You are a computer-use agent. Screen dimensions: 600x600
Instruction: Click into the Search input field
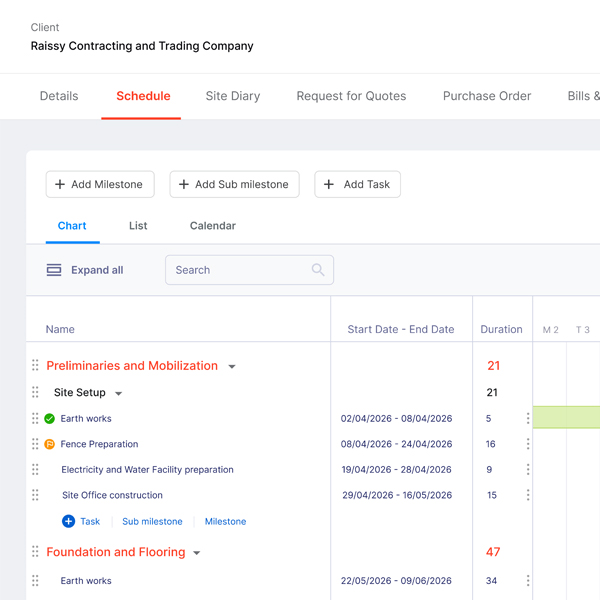click(x=238, y=270)
